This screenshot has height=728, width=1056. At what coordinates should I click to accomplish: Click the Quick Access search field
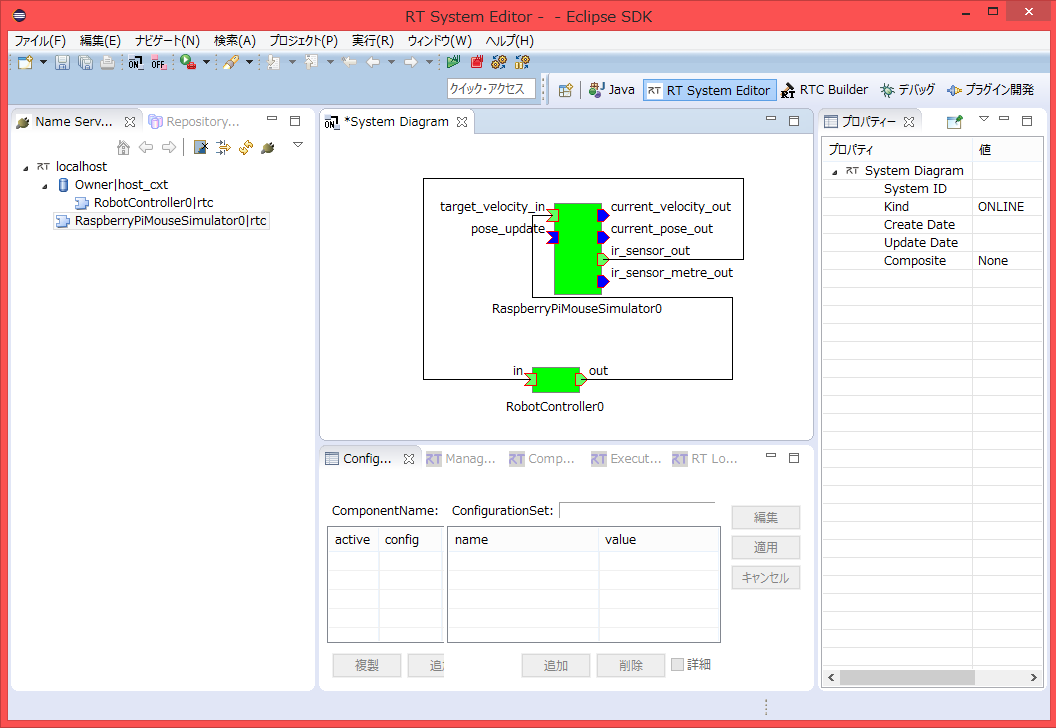pyautogui.click(x=487, y=89)
